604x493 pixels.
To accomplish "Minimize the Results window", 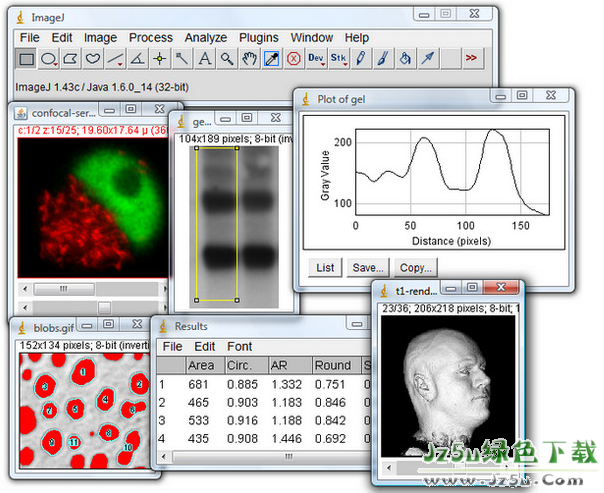I will coord(357,324).
